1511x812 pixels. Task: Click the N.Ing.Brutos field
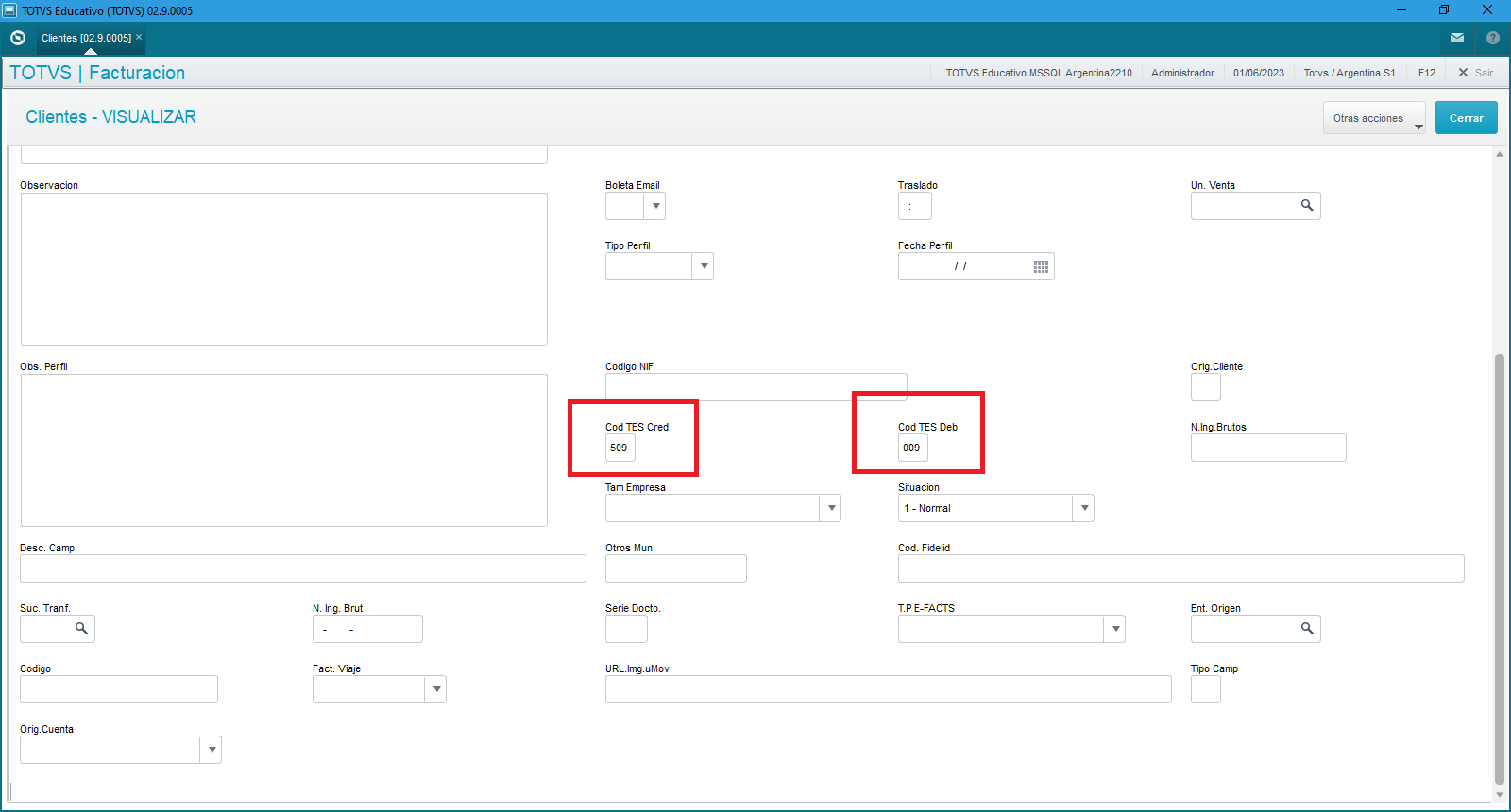tap(1268, 448)
